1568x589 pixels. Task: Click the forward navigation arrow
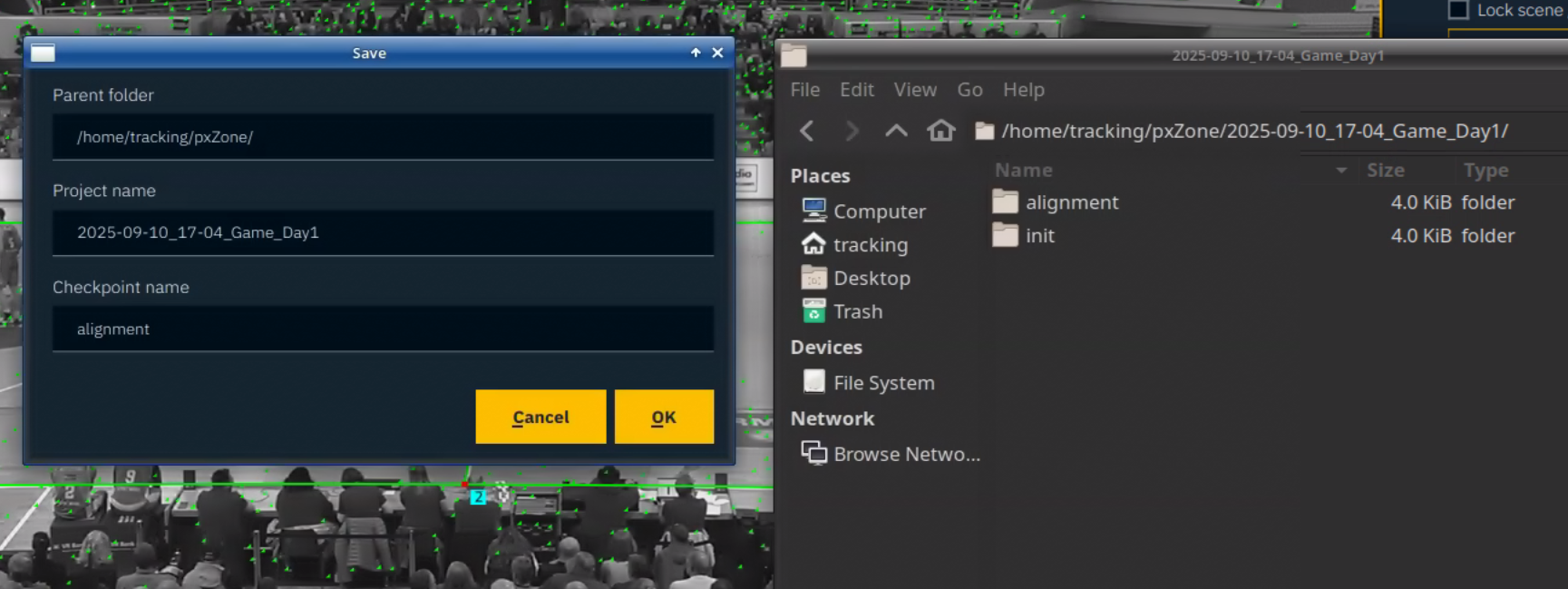tap(851, 132)
